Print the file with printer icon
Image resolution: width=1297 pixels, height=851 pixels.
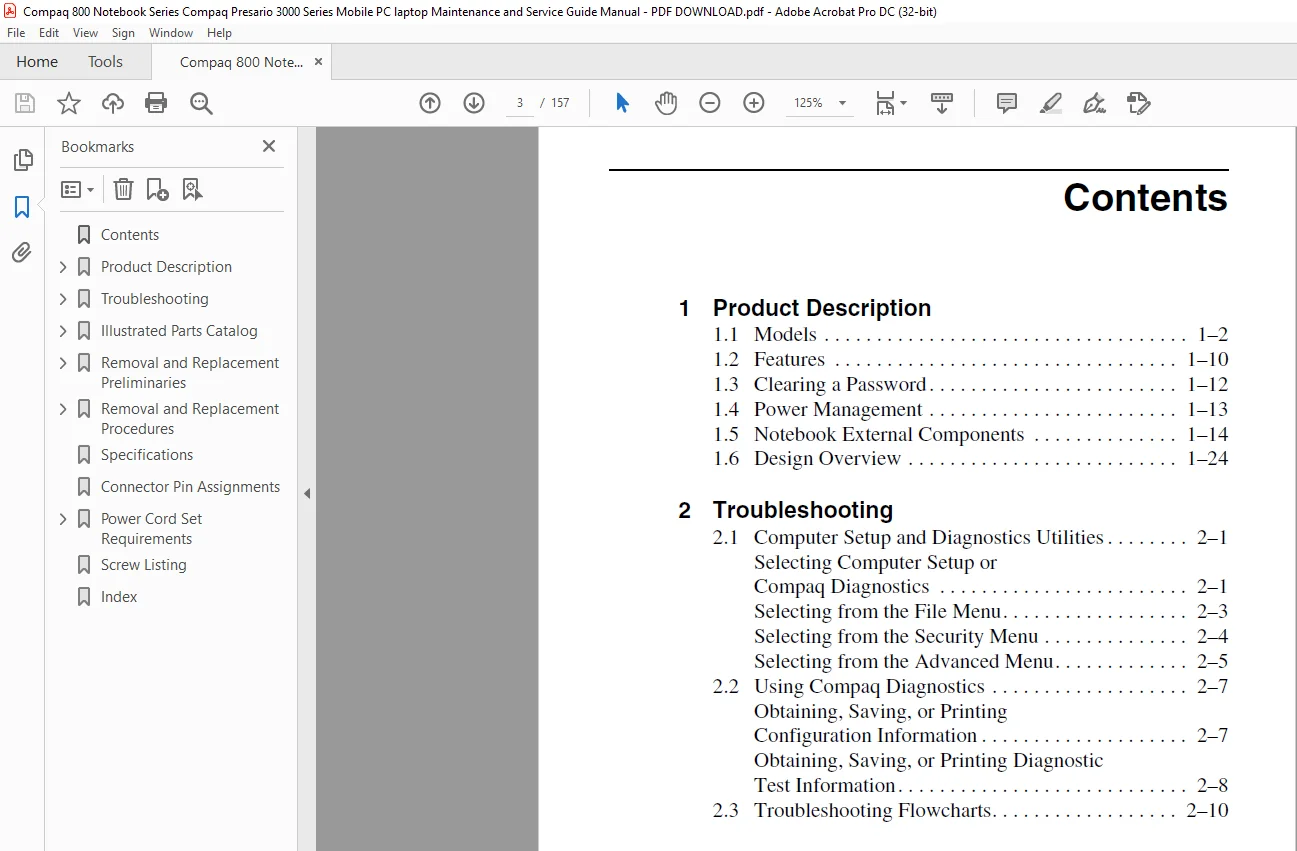pyautogui.click(x=156, y=103)
